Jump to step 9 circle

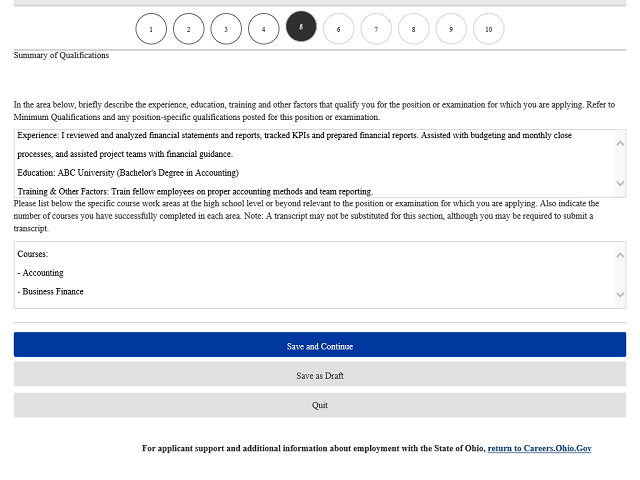click(451, 29)
